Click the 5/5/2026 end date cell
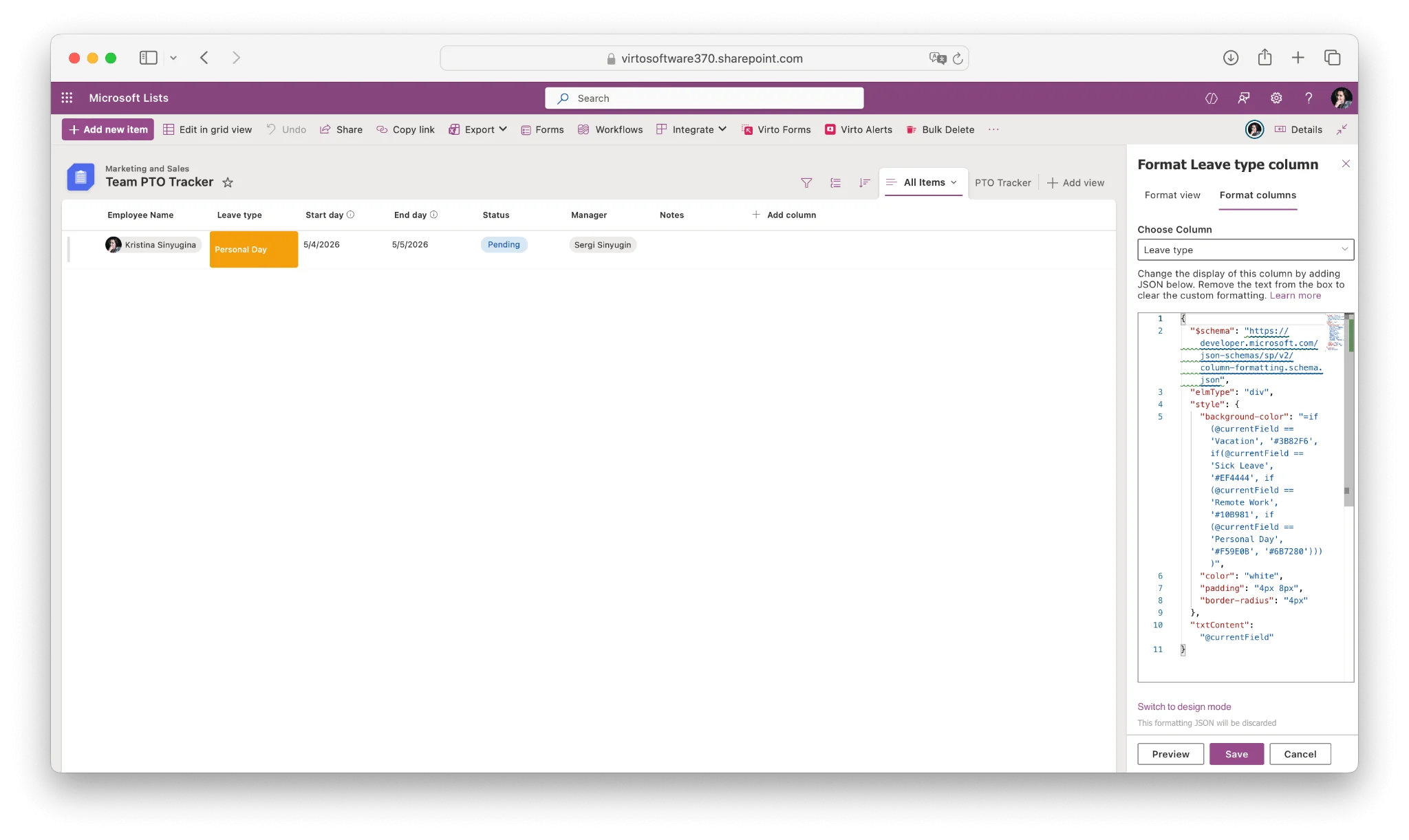Image resolution: width=1409 pixels, height=840 pixels. 410,244
